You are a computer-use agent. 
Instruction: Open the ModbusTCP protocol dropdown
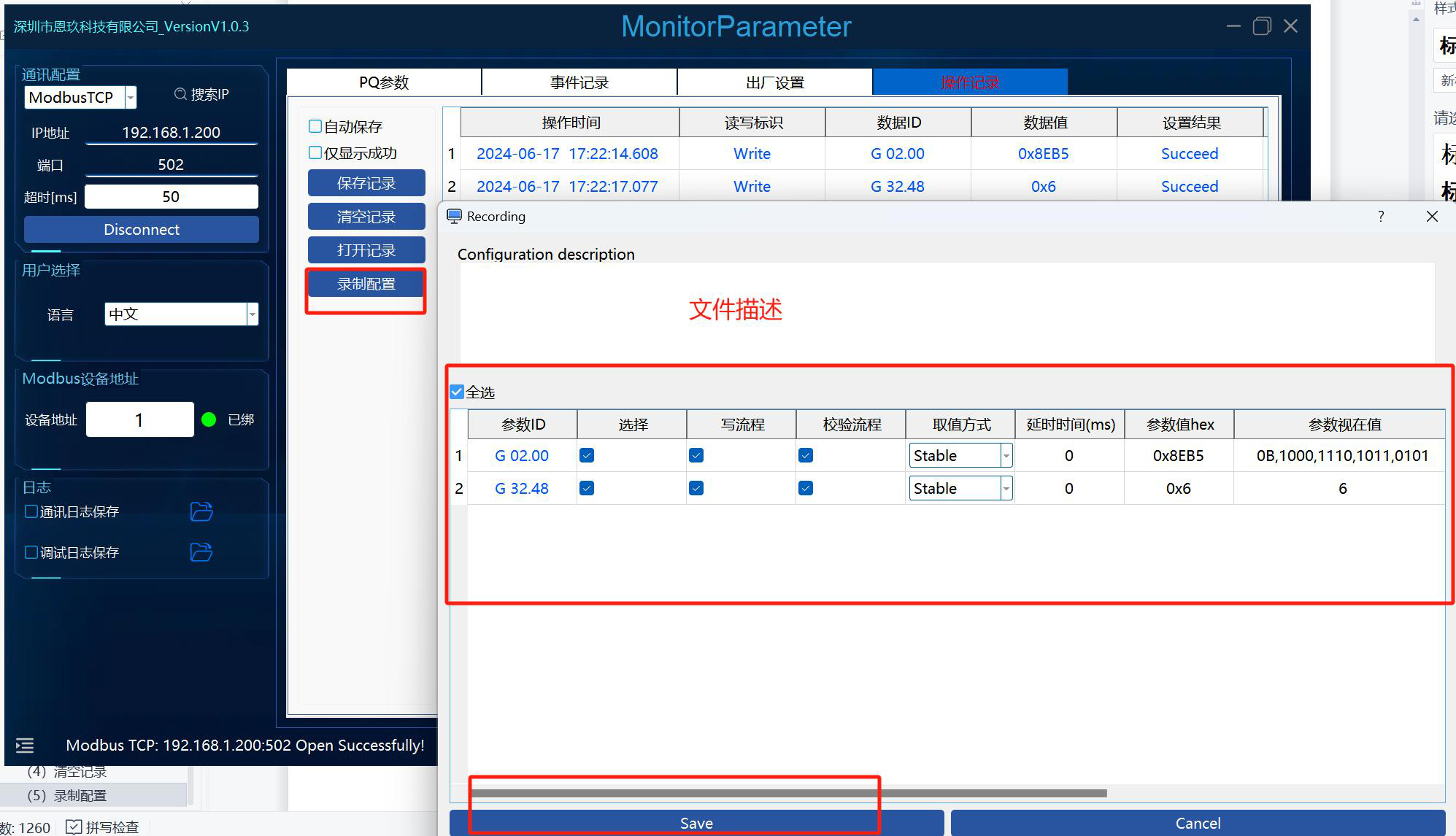pos(131,97)
